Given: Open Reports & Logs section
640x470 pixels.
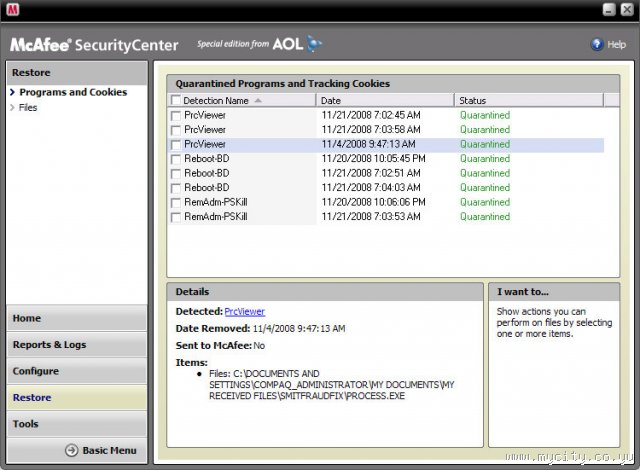Looking at the screenshot, I should 77,344.
